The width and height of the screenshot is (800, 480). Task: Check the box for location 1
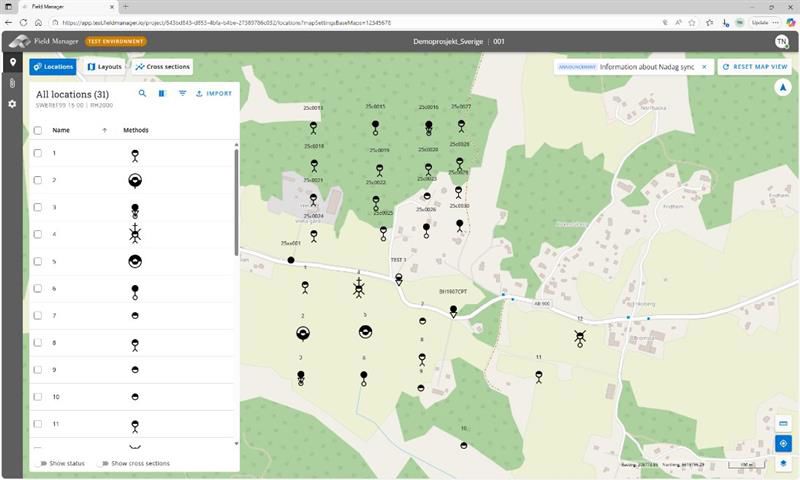tap(38, 153)
